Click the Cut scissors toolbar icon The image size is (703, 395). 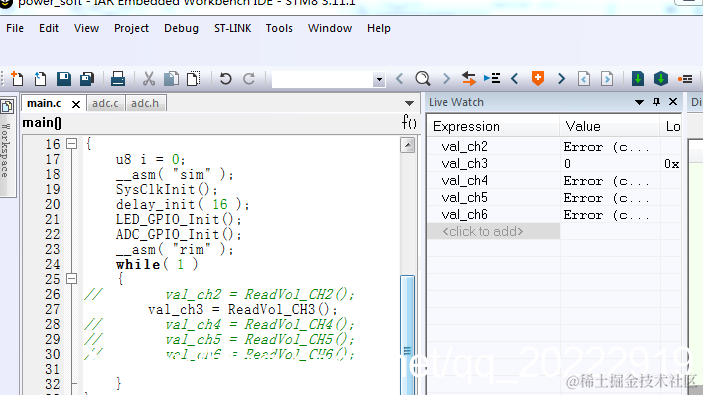149,79
